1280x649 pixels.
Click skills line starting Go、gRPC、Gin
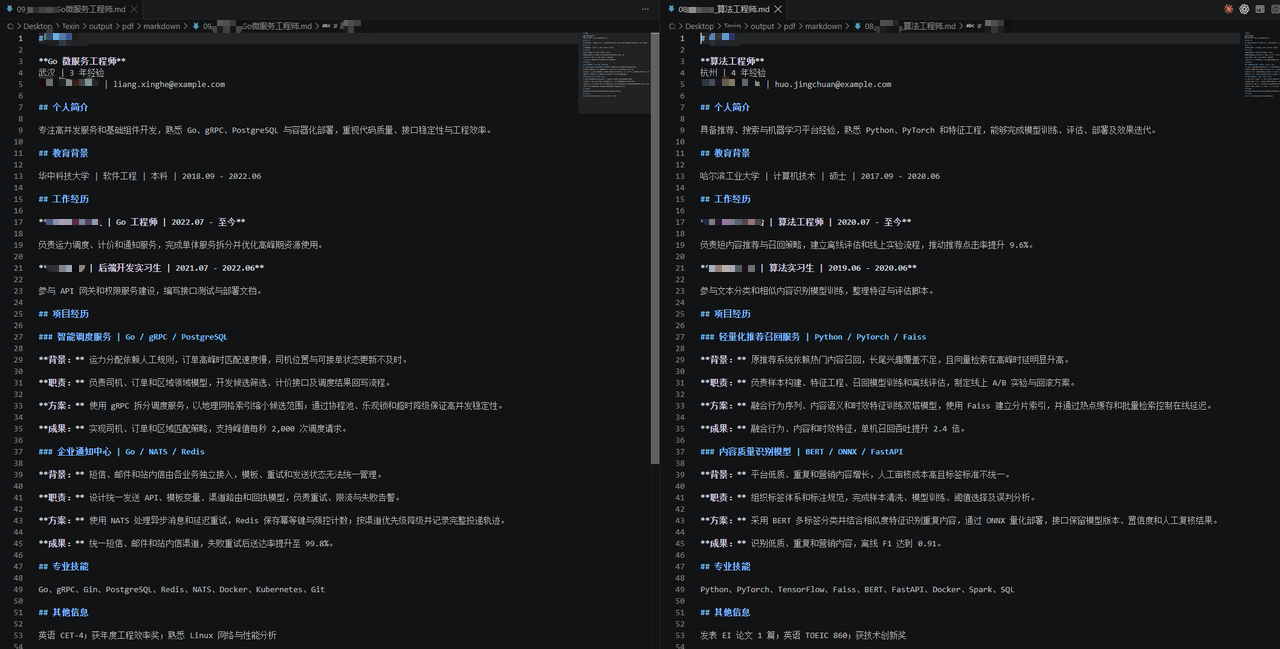coord(181,590)
